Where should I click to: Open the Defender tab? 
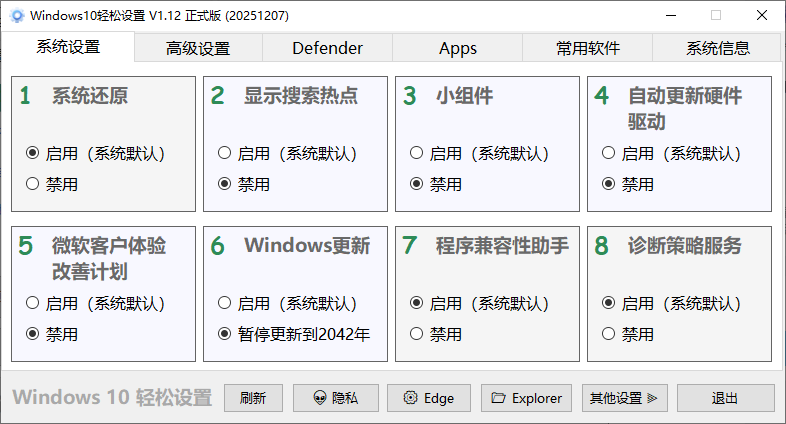pyautogui.click(x=327, y=48)
